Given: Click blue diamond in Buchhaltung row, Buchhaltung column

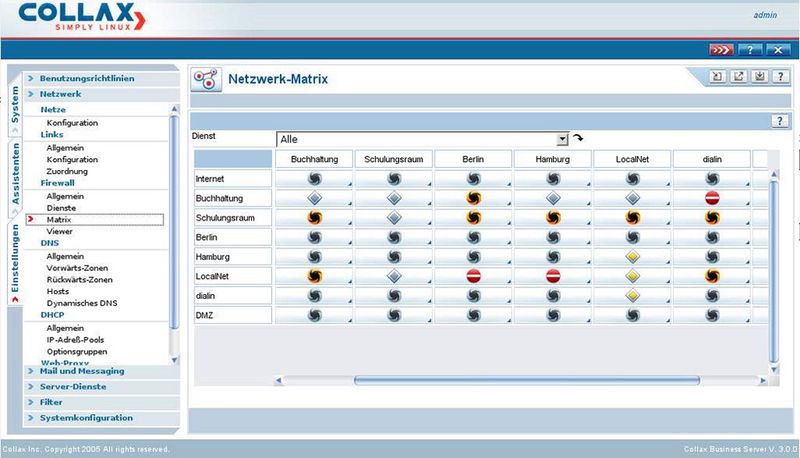Looking at the screenshot, I should (314, 198).
